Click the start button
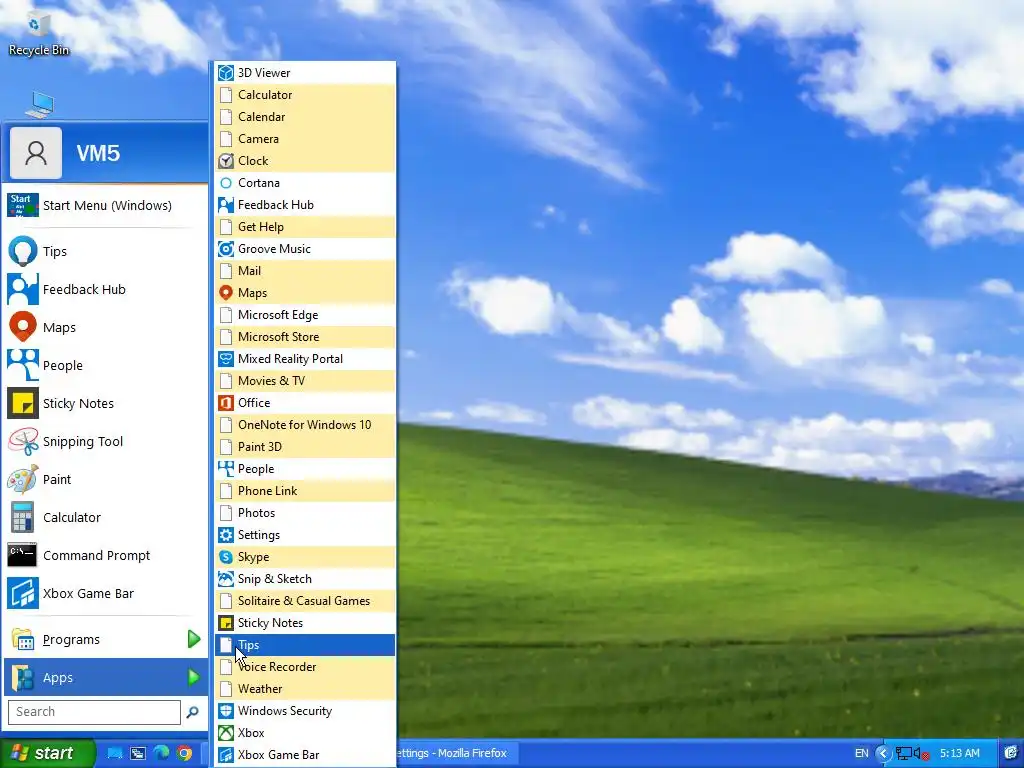Image resolution: width=1024 pixels, height=768 pixels. (x=46, y=754)
